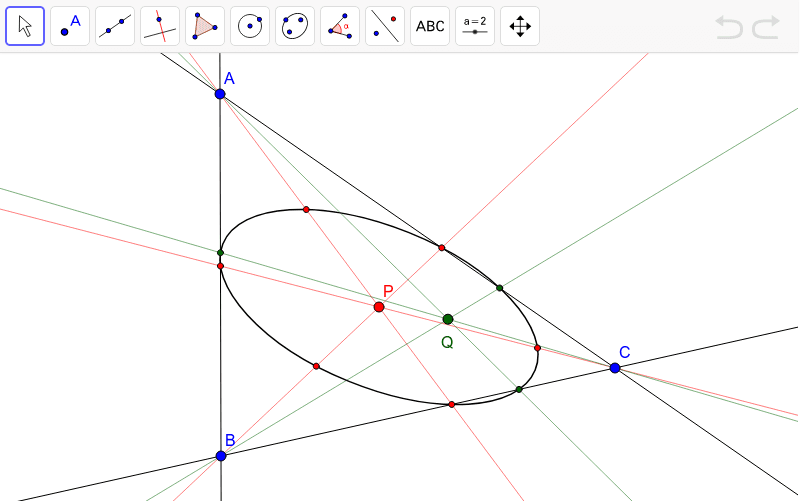Viewport: 800px width, 503px height.
Task: Click the label text B
Action: [230, 440]
